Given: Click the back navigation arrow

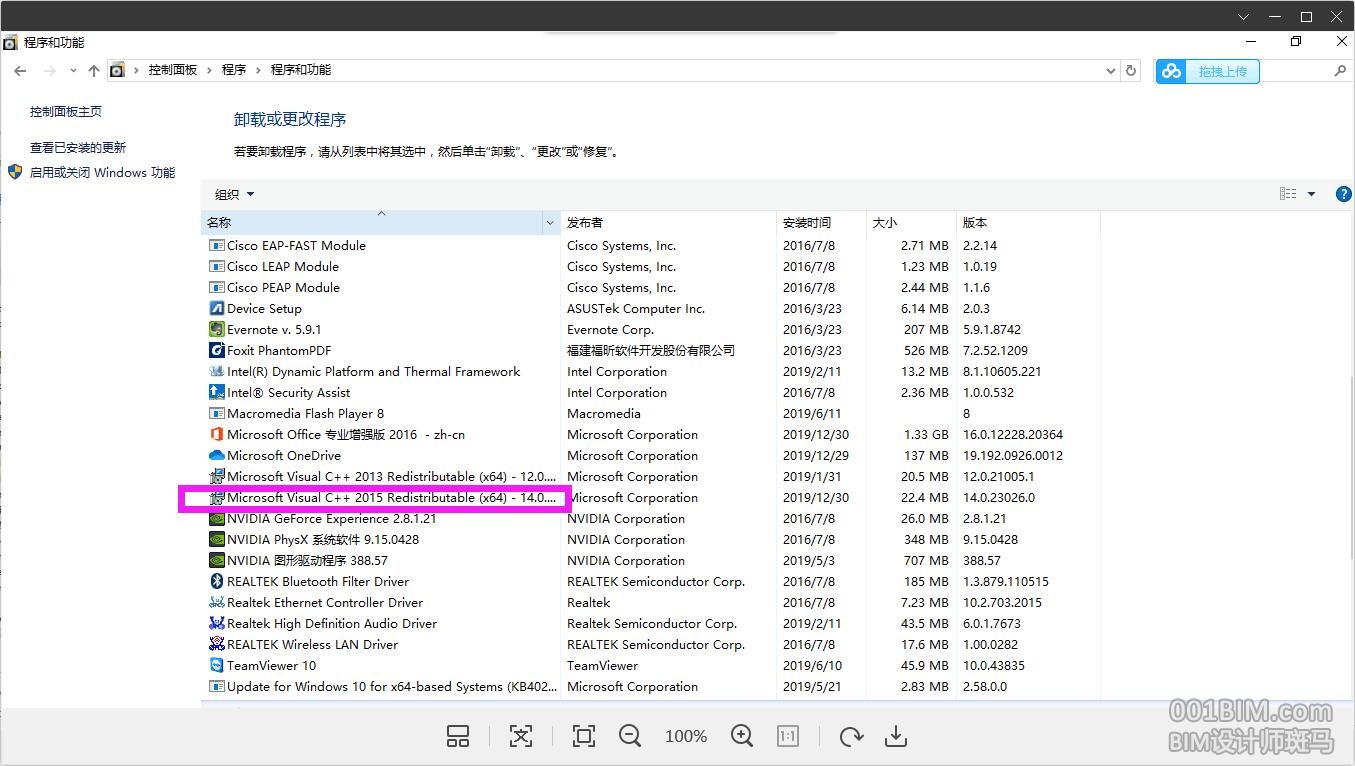Looking at the screenshot, I should pos(20,71).
